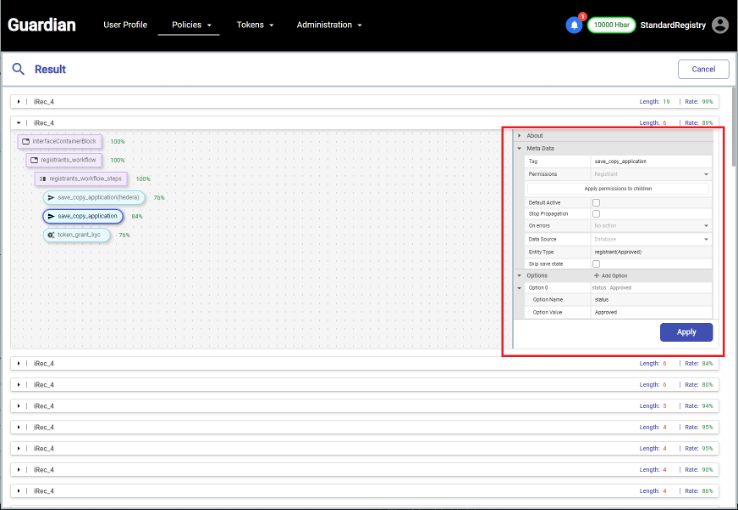Screen dimensions: 738x510
Task: Click the search magnifier icon beside Result
Action: click(18, 69)
